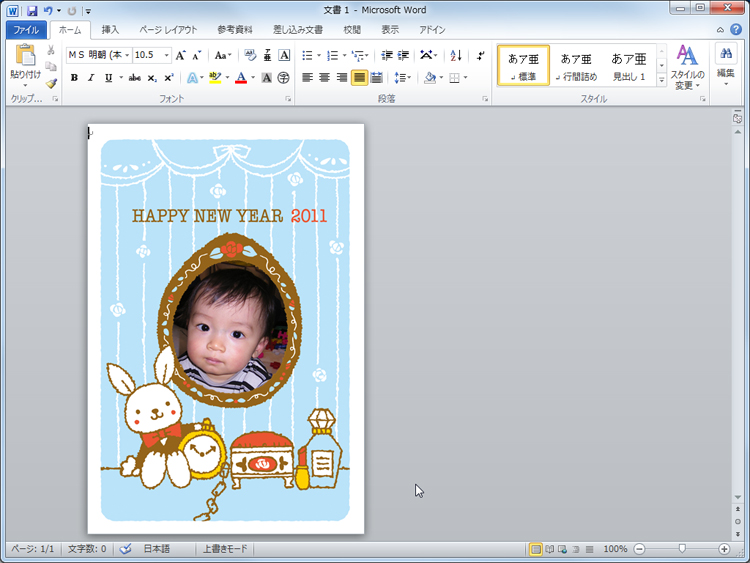The image size is (750, 563).
Task: Open the Change Case Aa dropdown
Action: [223, 55]
